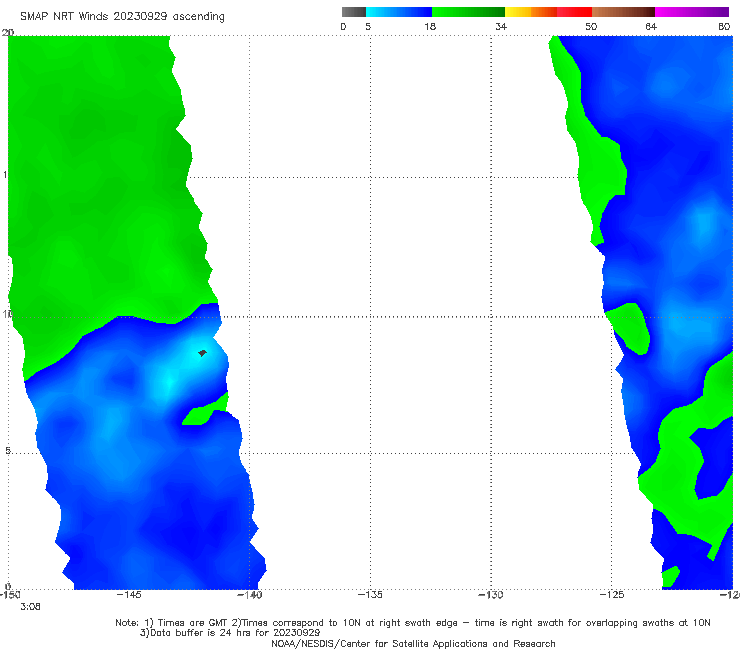Click the latitude label '5' on the left axis

point(8,451)
